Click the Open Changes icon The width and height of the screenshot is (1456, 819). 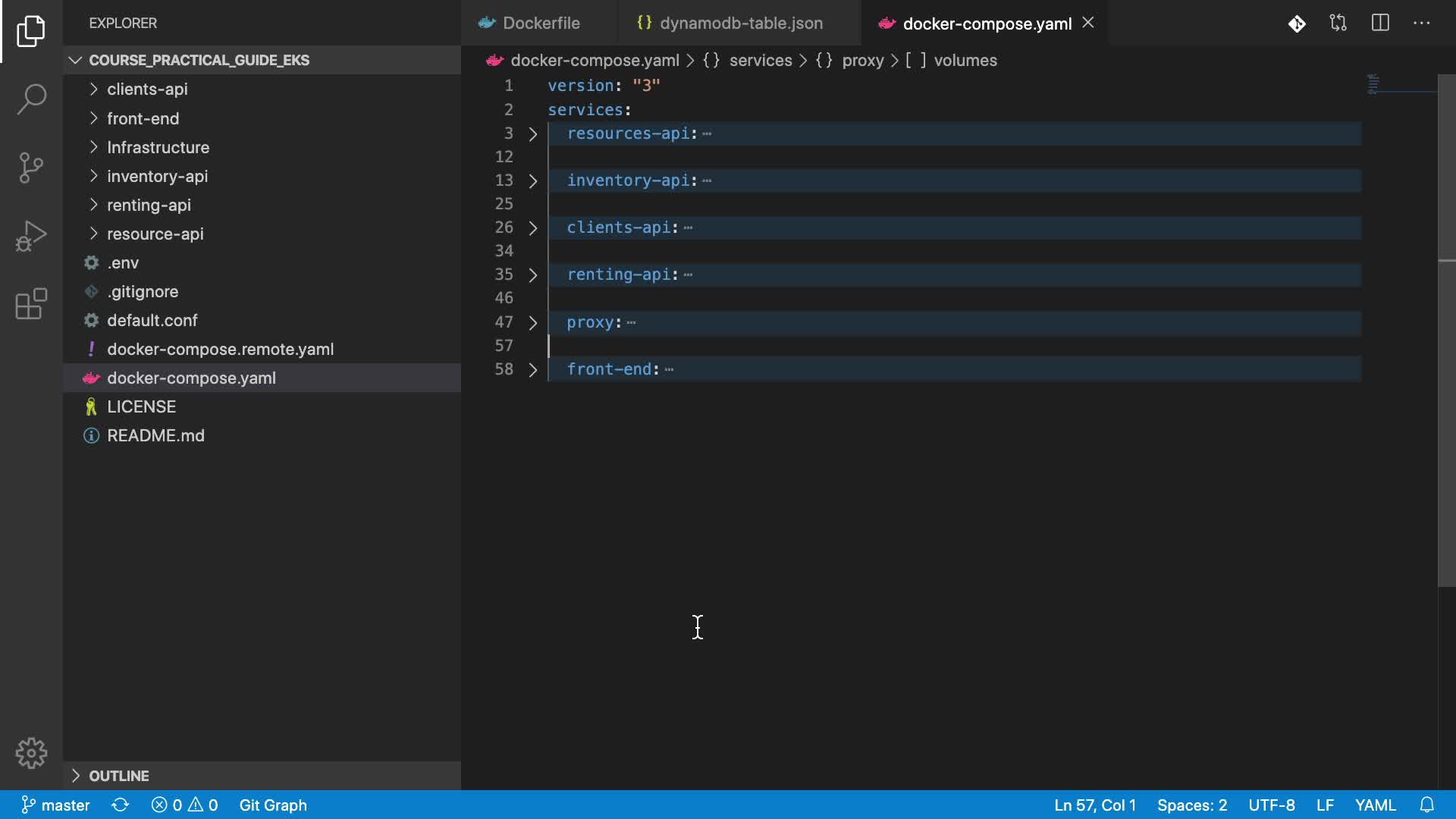point(1338,24)
